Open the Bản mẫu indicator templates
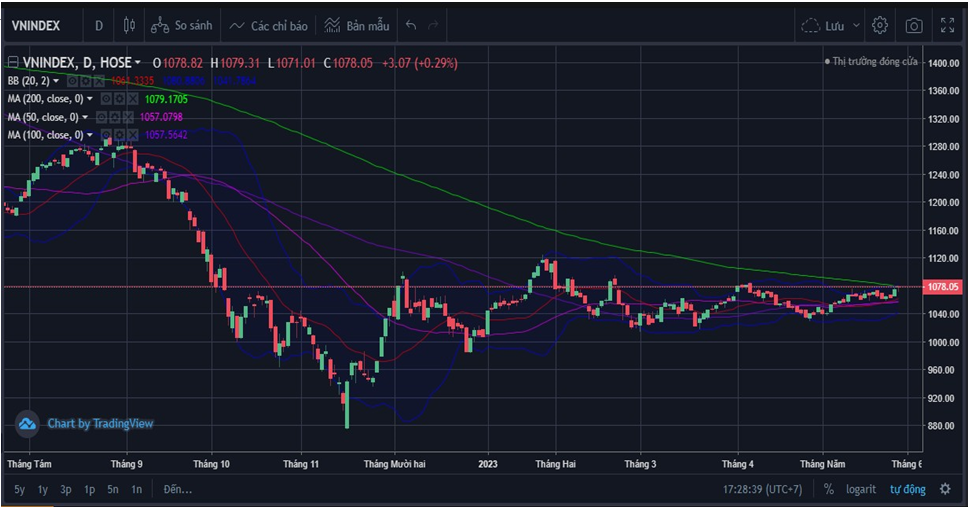Image resolution: width=968 pixels, height=507 pixels. tap(357, 25)
